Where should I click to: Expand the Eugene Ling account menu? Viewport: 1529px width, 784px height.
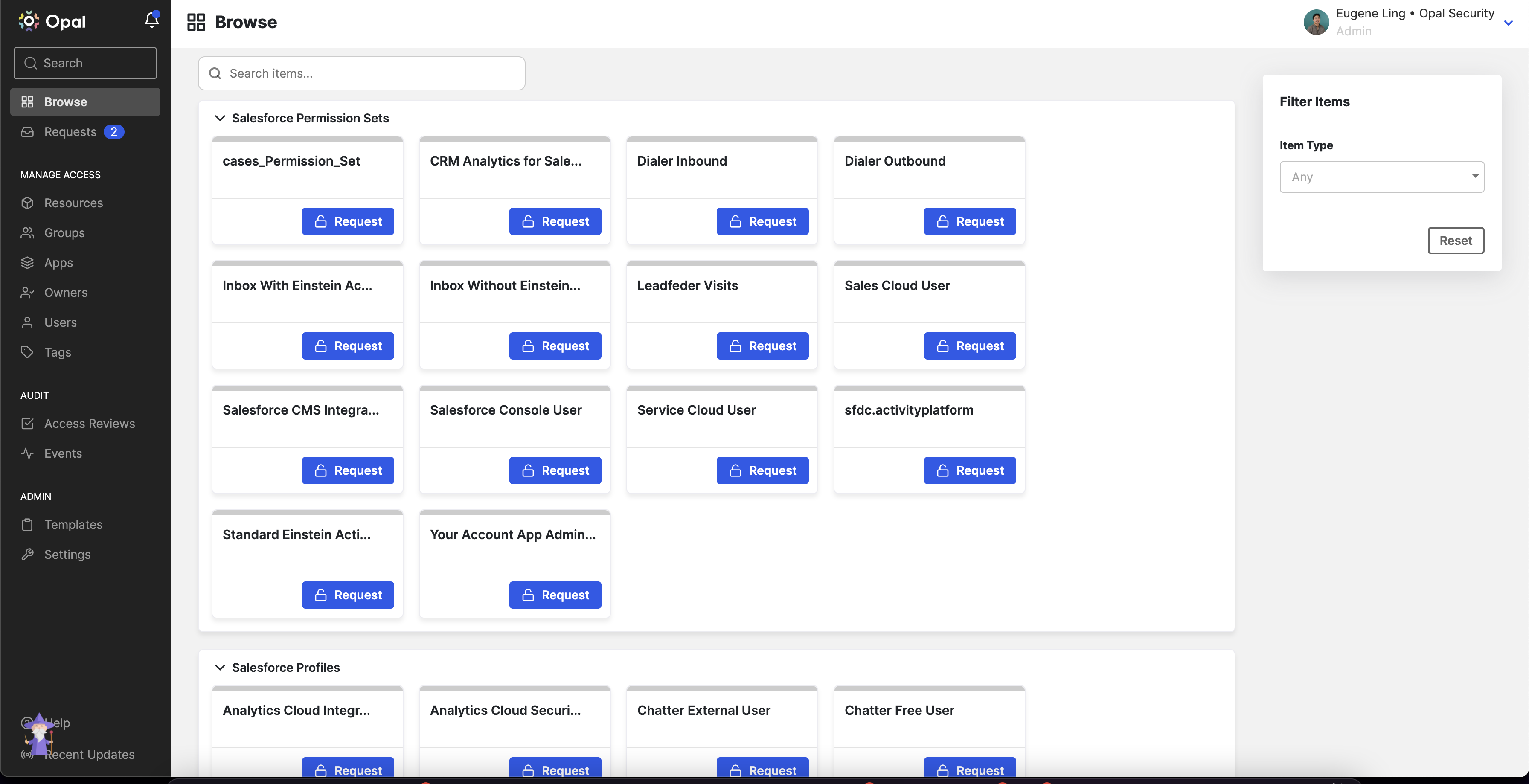(x=1508, y=23)
